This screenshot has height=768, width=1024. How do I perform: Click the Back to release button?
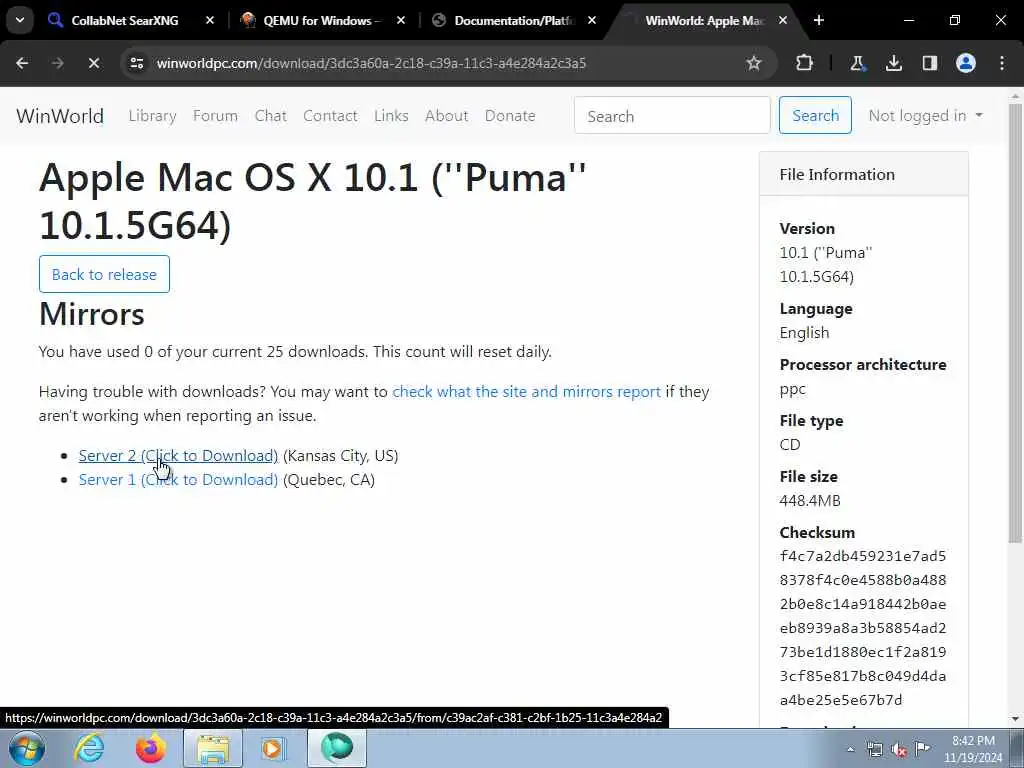(x=104, y=274)
